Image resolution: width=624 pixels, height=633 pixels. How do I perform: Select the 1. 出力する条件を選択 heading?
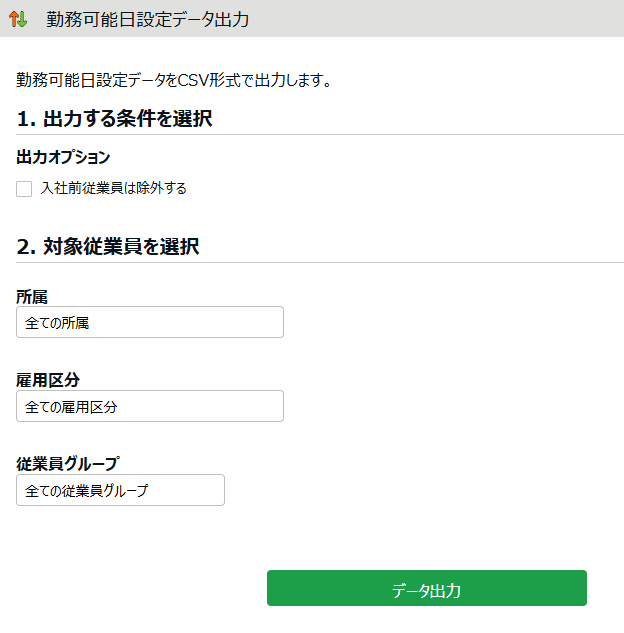coord(114,119)
